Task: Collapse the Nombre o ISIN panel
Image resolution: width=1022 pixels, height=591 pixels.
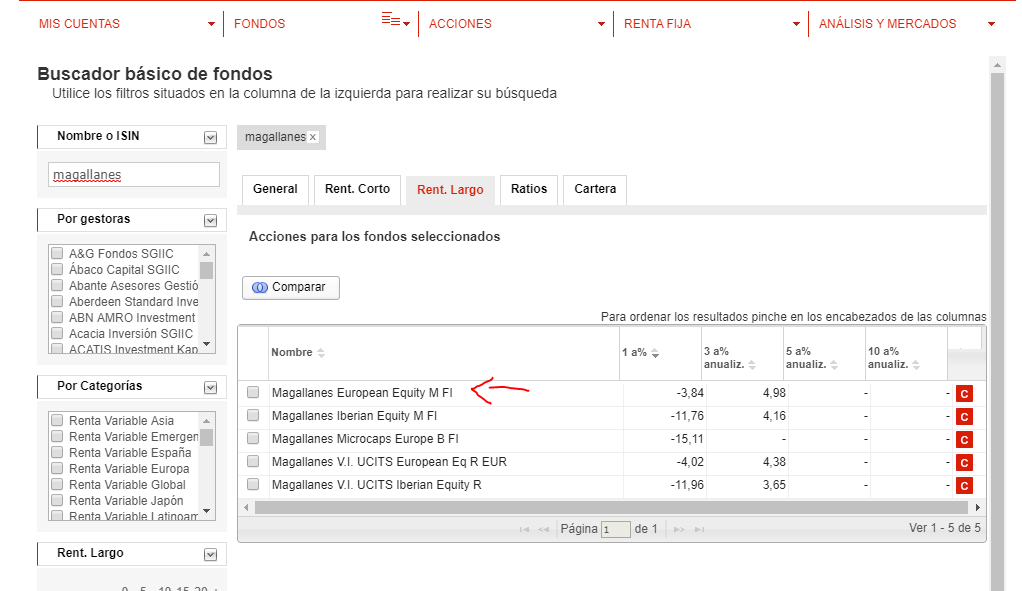Action: click(210, 137)
